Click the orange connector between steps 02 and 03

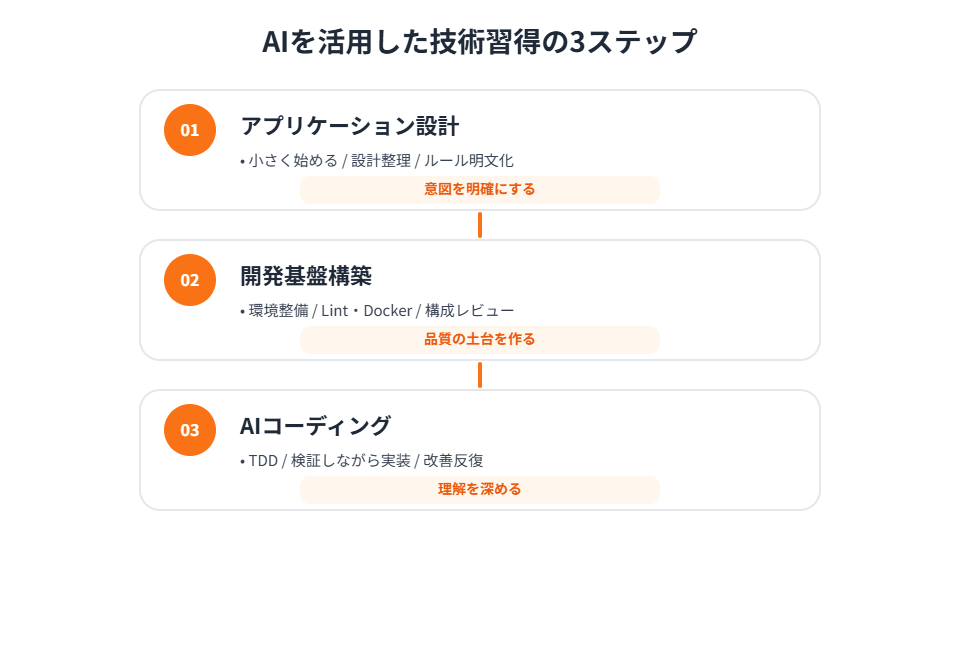coord(480,375)
